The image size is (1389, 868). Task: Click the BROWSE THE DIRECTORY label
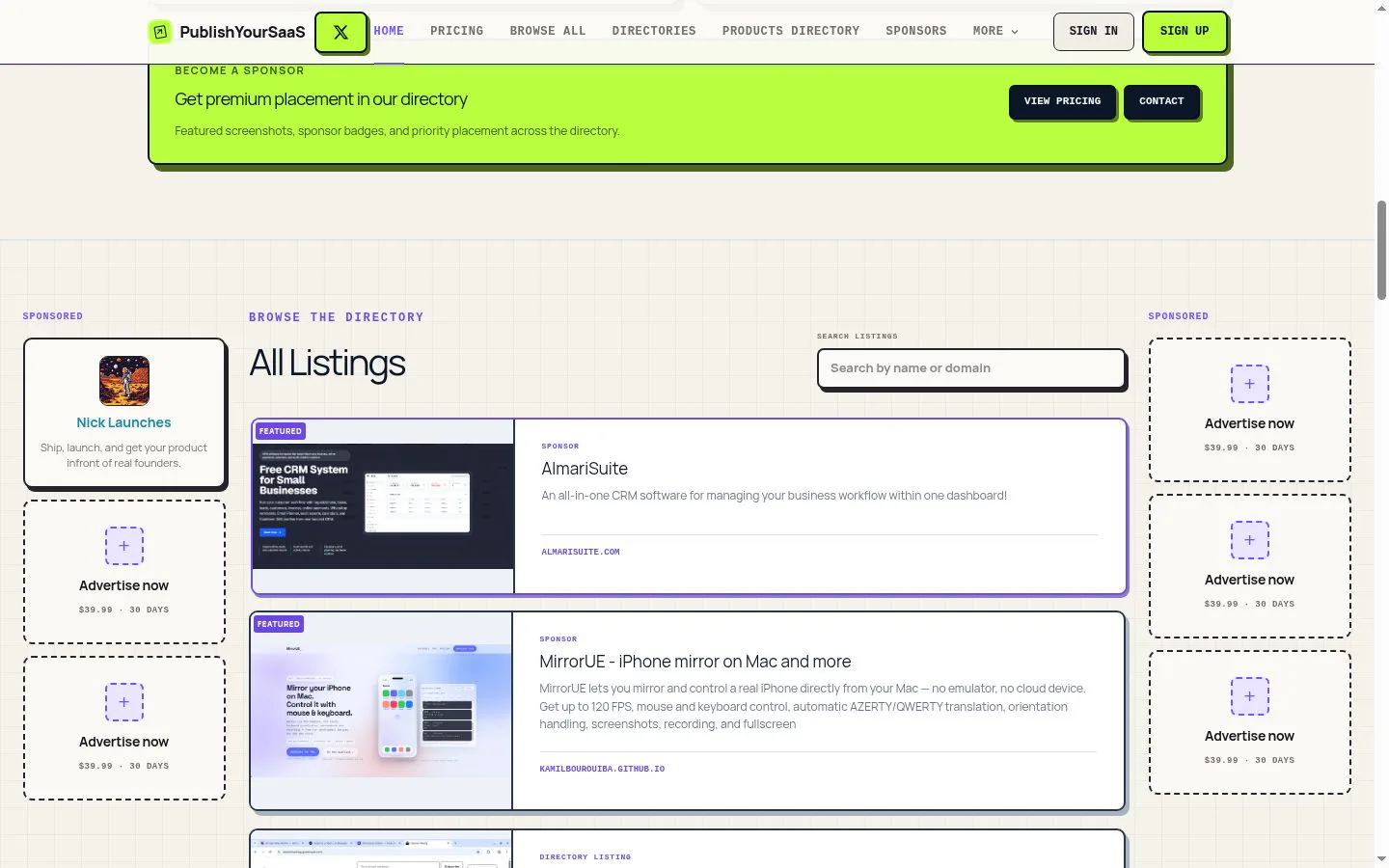coord(337,317)
